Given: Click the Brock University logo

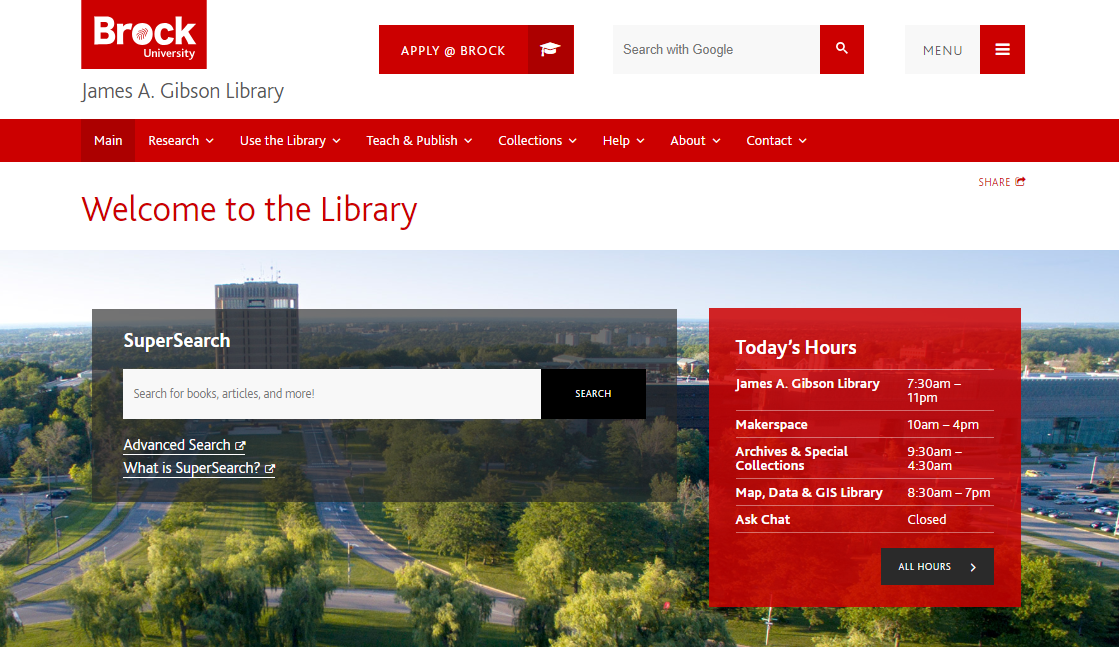Looking at the screenshot, I should 143,34.
